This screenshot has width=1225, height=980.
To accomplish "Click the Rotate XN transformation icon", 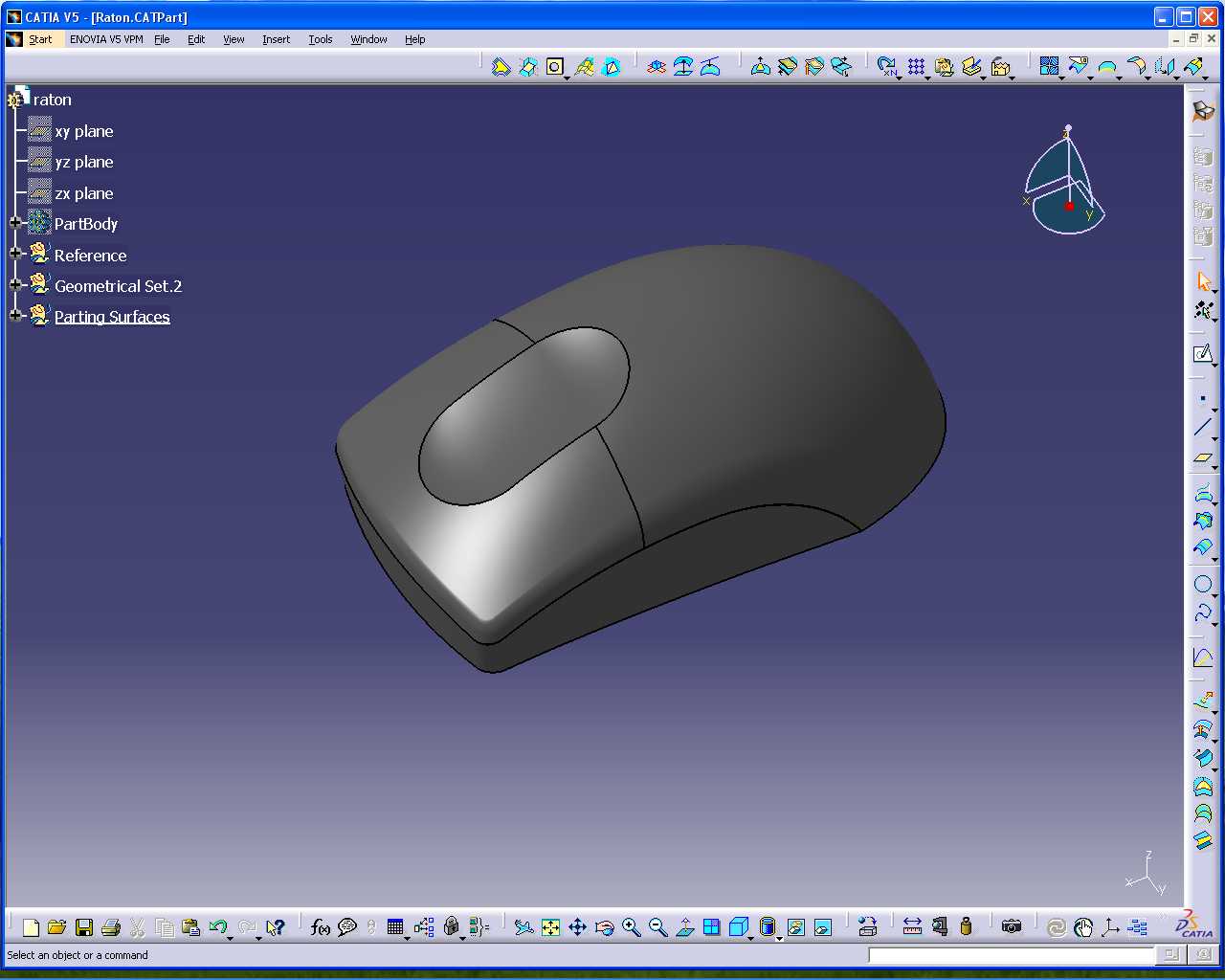I will point(887,66).
